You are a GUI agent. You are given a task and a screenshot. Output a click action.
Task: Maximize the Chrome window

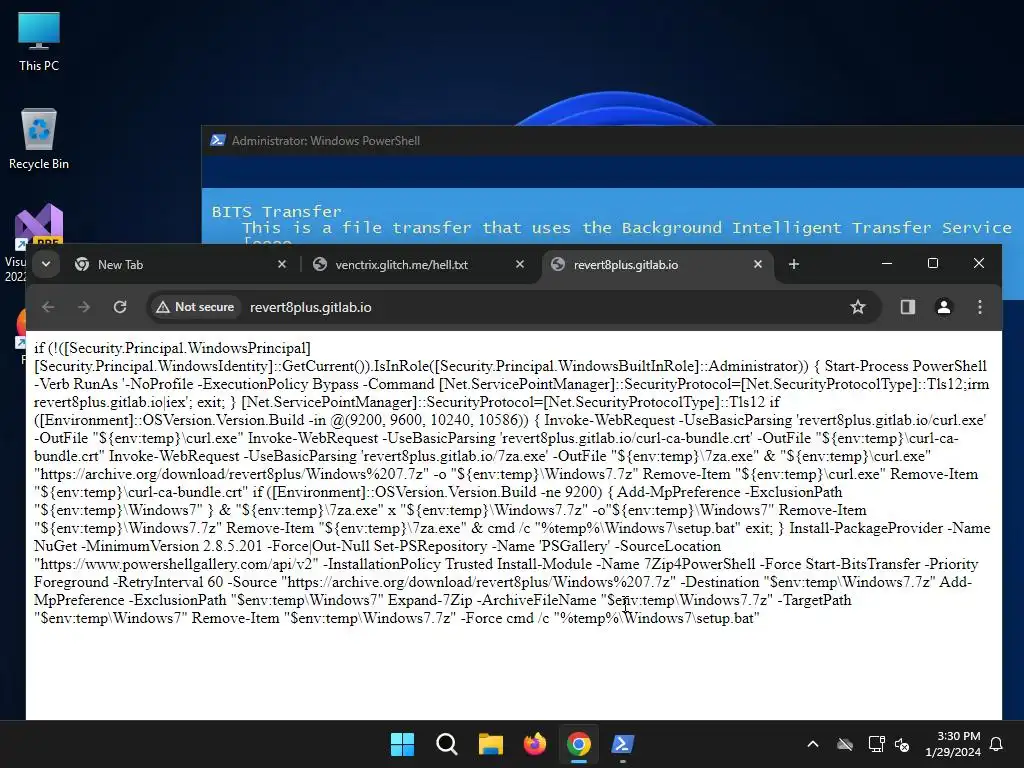pos(933,263)
